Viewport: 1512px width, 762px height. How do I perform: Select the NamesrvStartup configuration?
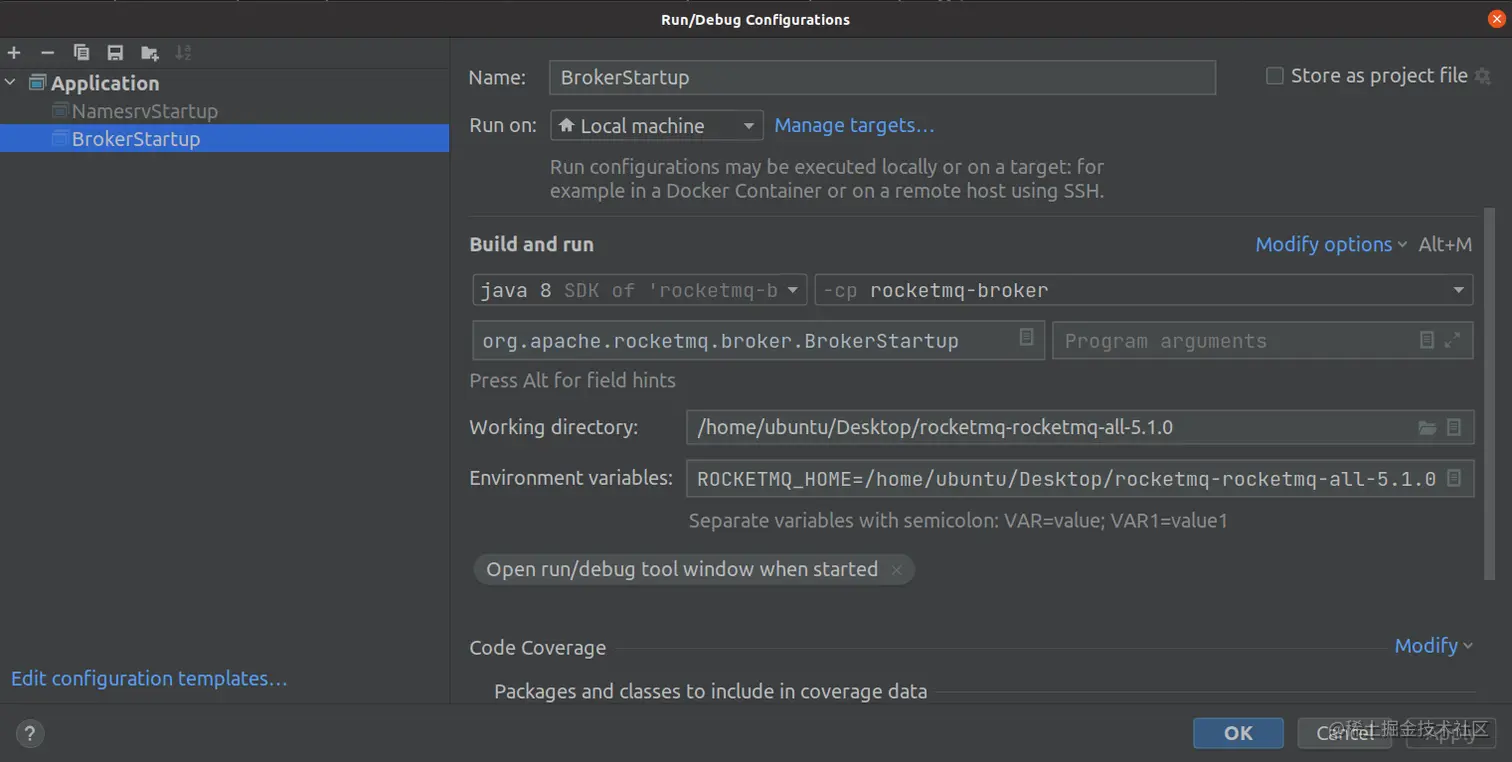tap(144, 111)
